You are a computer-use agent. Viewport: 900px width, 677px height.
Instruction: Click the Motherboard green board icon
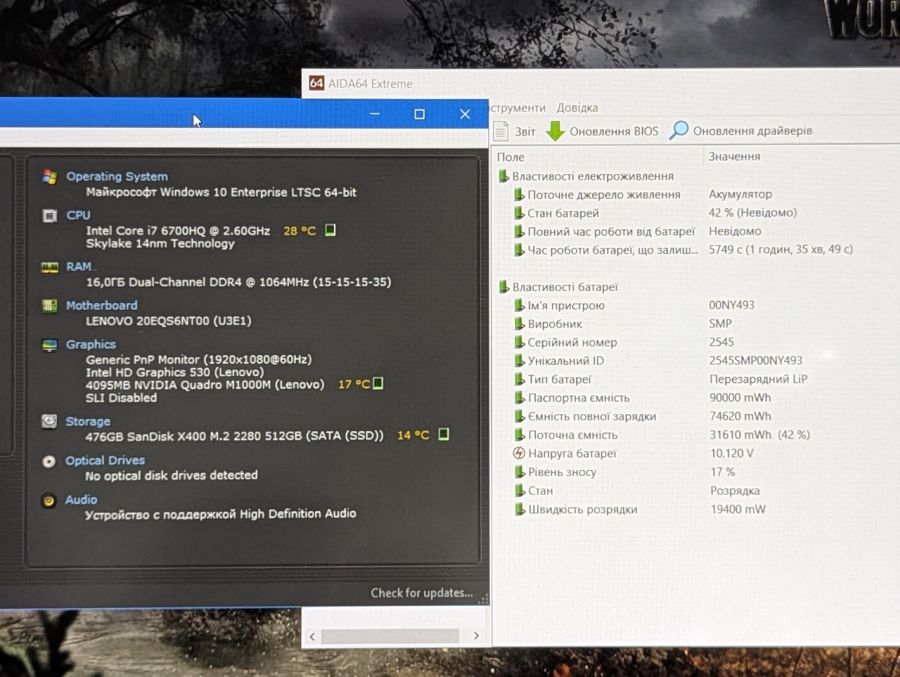pyautogui.click(x=50, y=305)
